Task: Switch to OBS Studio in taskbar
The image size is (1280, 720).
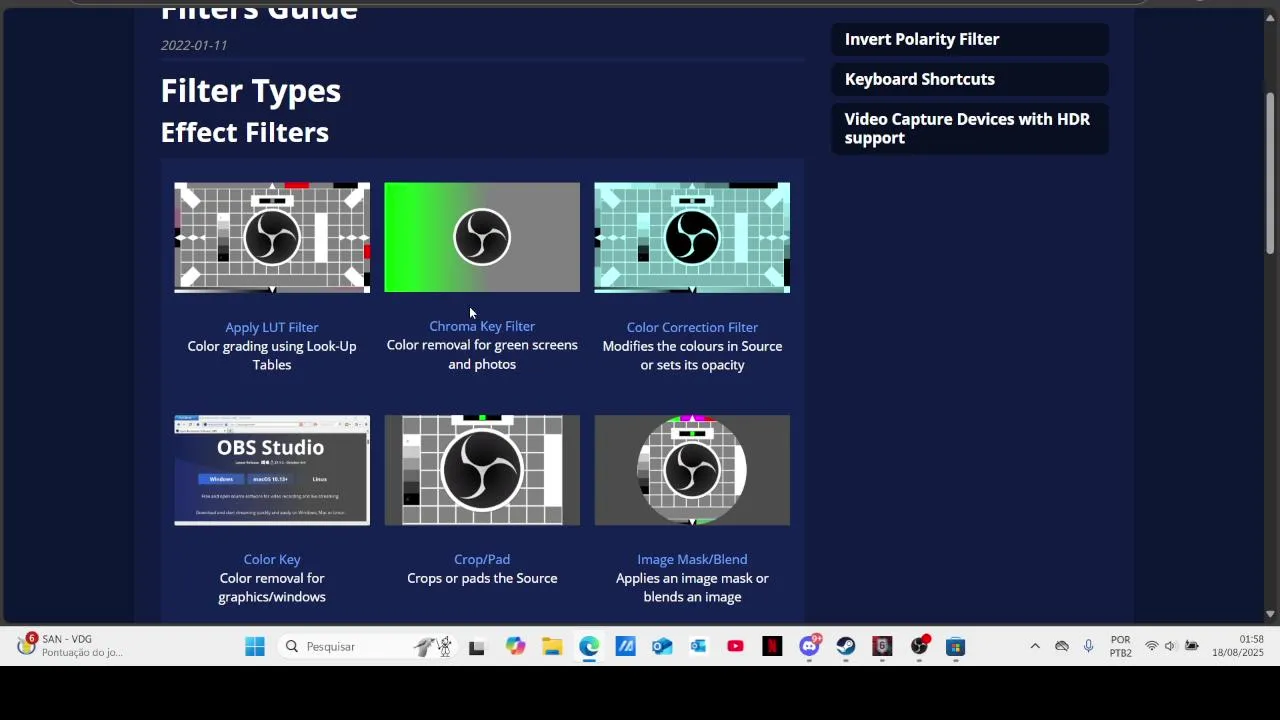Action: pos(919,647)
